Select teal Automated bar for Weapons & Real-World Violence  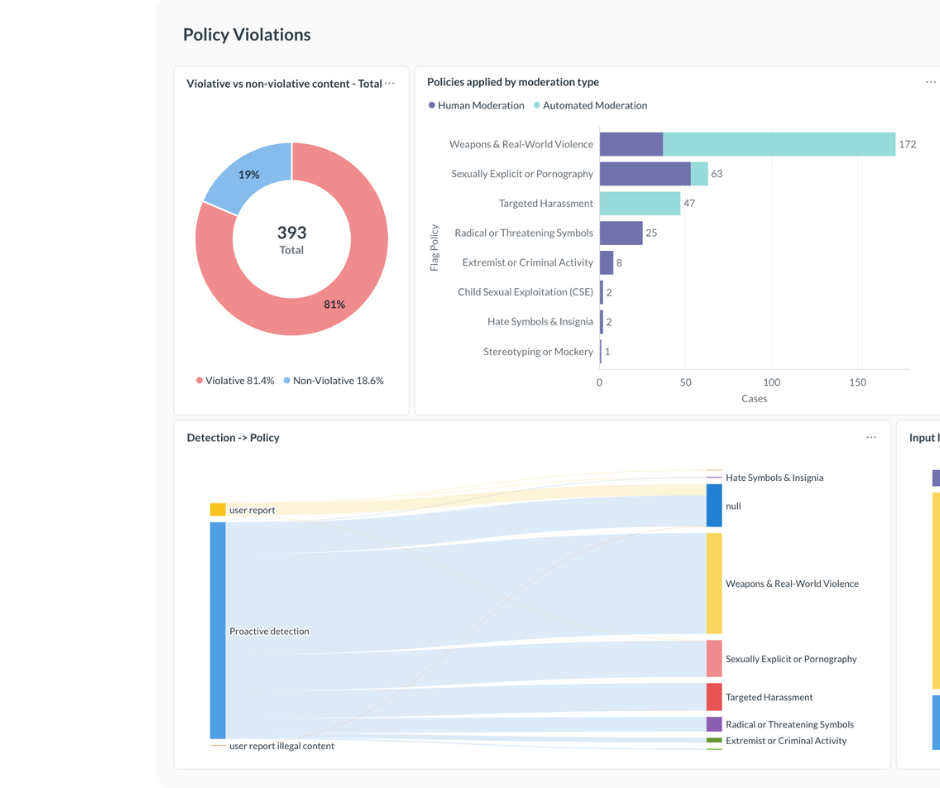[x=778, y=144]
